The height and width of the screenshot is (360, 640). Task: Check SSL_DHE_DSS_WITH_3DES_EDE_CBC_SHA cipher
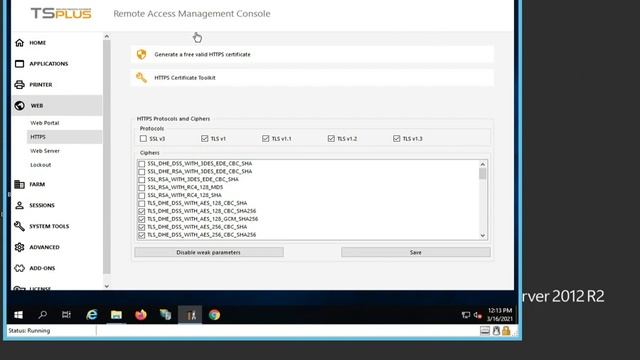pos(142,164)
